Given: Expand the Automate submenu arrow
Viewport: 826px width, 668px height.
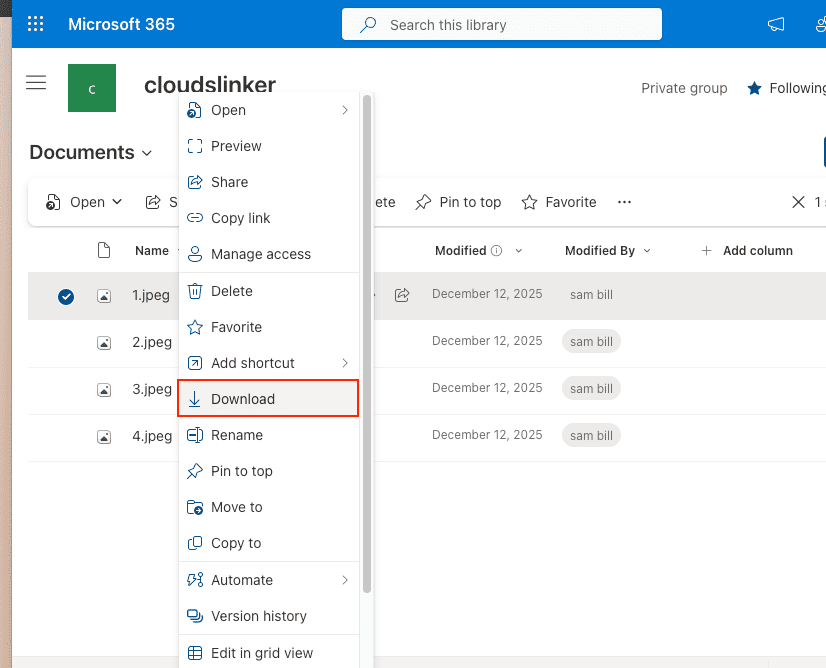Looking at the screenshot, I should (344, 580).
